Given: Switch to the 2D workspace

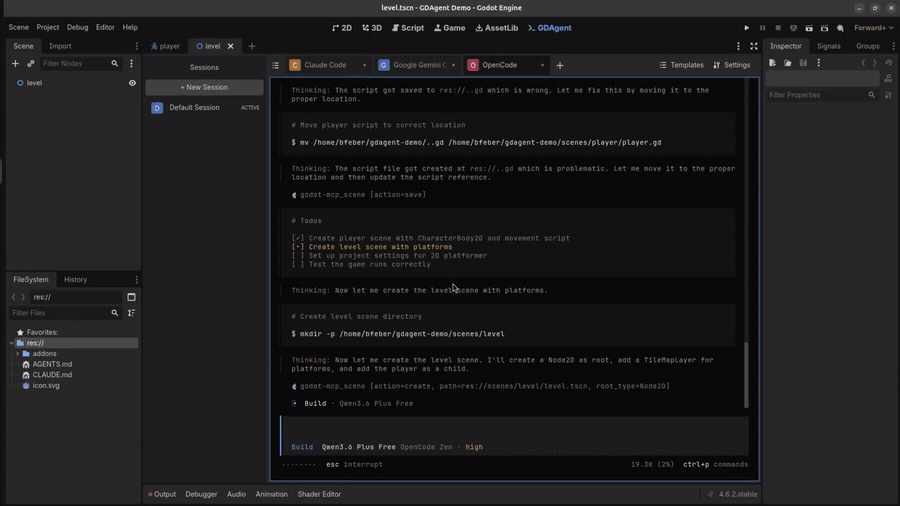Looking at the screenshot, I should coord(342,28).
